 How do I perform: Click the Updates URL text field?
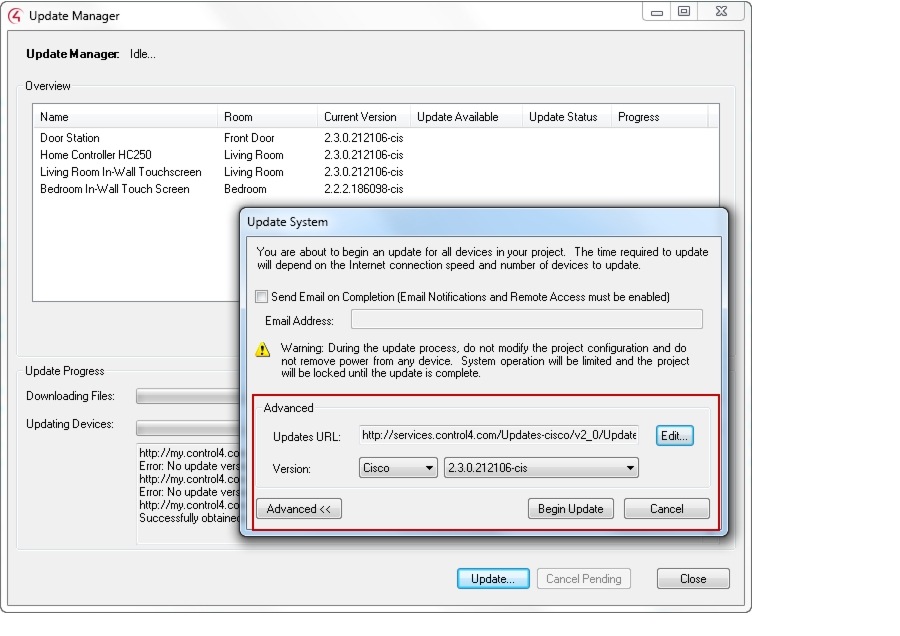click(498, 435)
